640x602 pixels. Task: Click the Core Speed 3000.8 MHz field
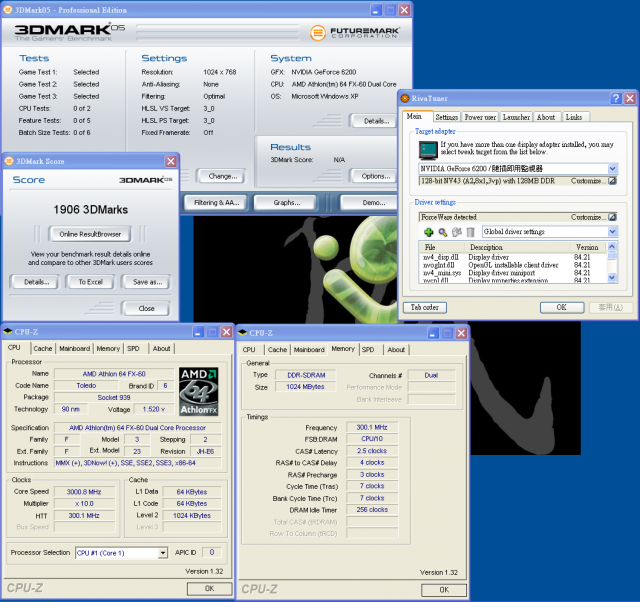(x=84, y=492)
